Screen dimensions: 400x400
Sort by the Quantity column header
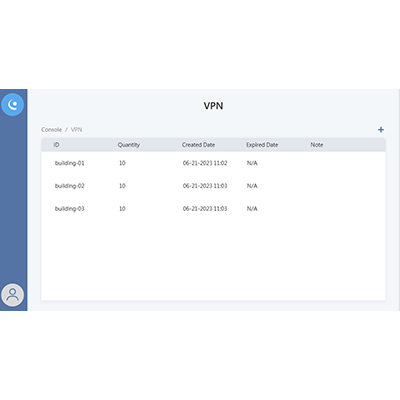tap(129, 145)
